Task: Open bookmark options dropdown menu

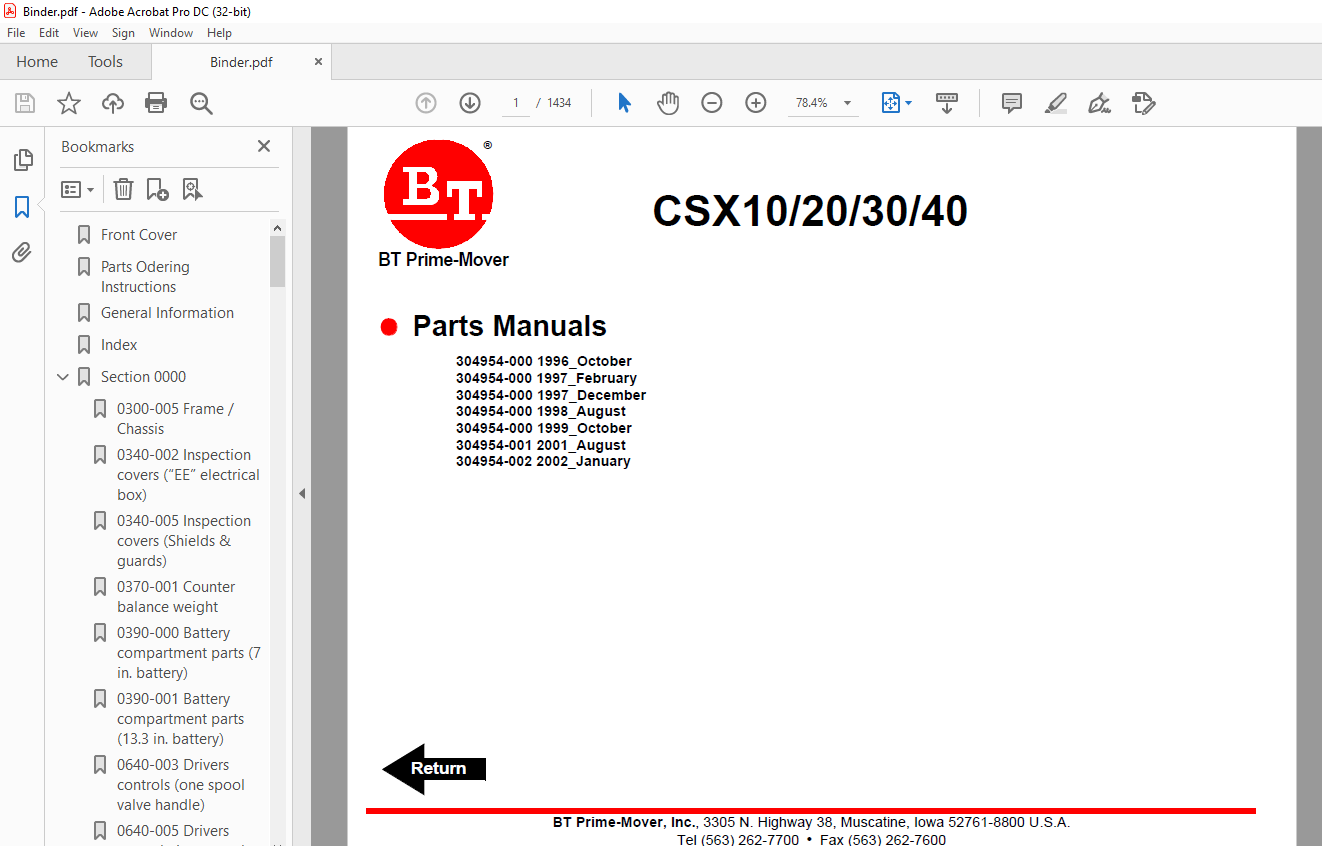Action: point(78,189)
